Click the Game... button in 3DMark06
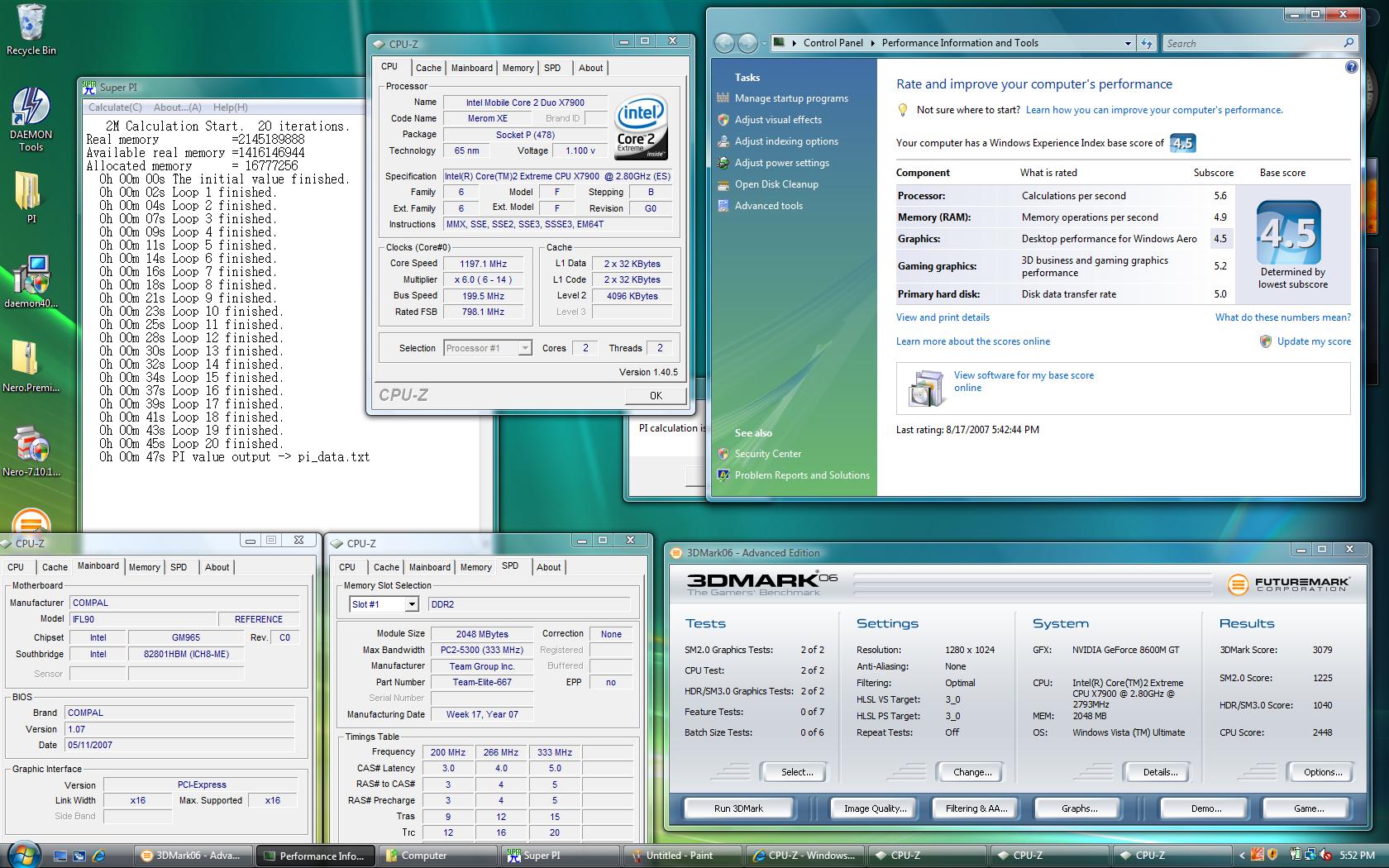This screenshot has width=1389, height=868. click(1308, 808)
